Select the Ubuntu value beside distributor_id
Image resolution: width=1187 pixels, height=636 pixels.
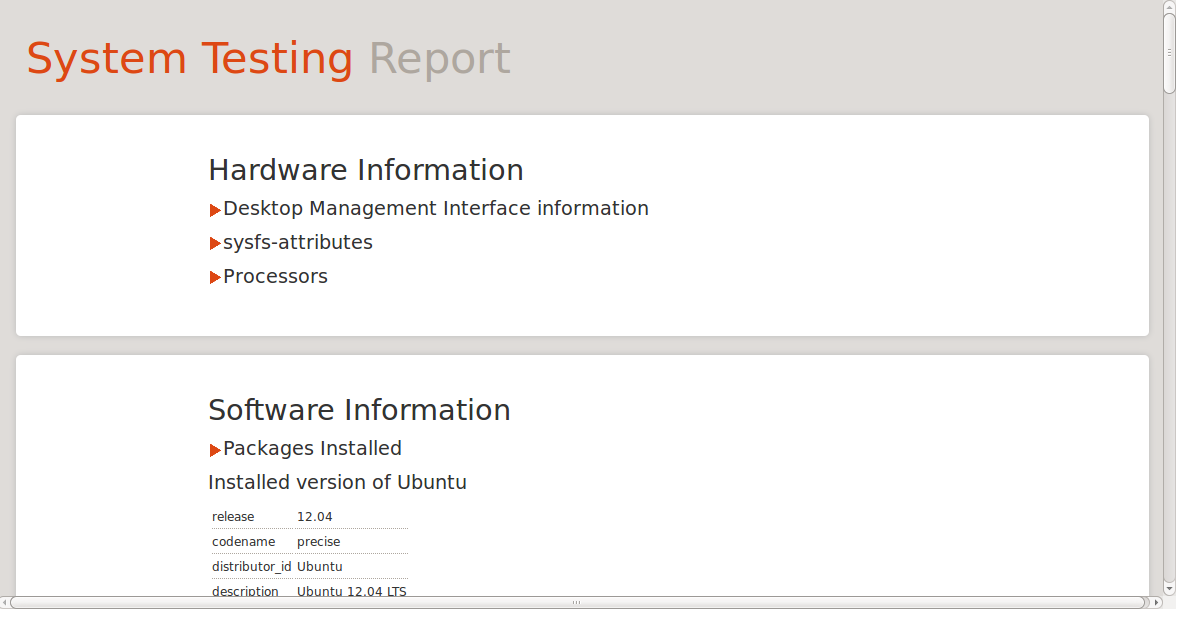pos(319,567)
